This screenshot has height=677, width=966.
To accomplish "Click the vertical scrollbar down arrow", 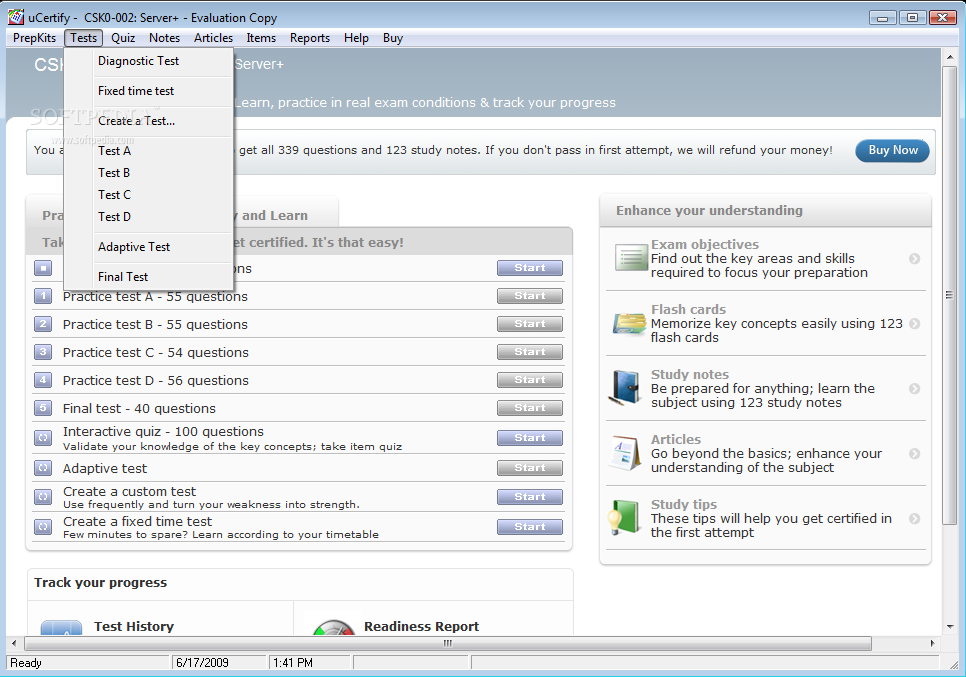I will pos(949,627).
